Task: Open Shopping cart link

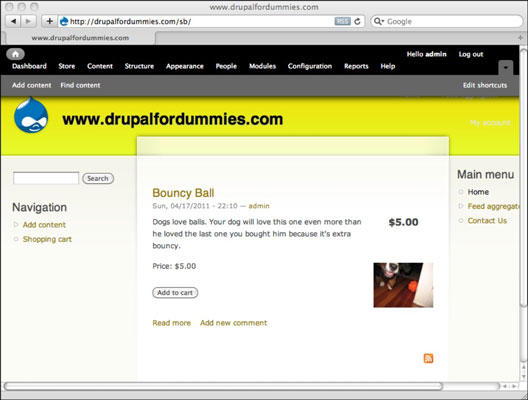Action: 47,239
